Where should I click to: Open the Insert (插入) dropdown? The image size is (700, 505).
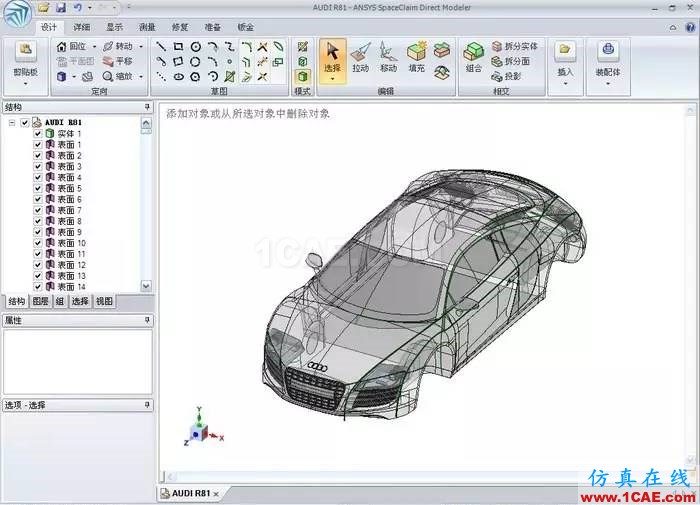565,83
